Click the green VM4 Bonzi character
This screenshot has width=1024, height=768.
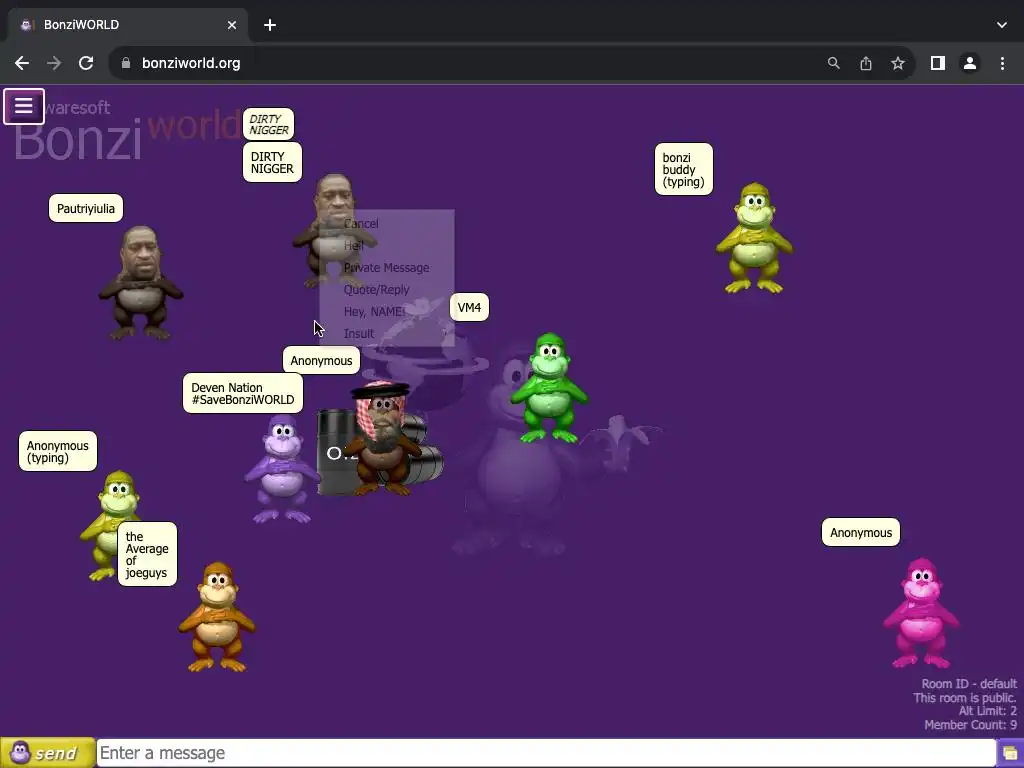click(549, 388)
